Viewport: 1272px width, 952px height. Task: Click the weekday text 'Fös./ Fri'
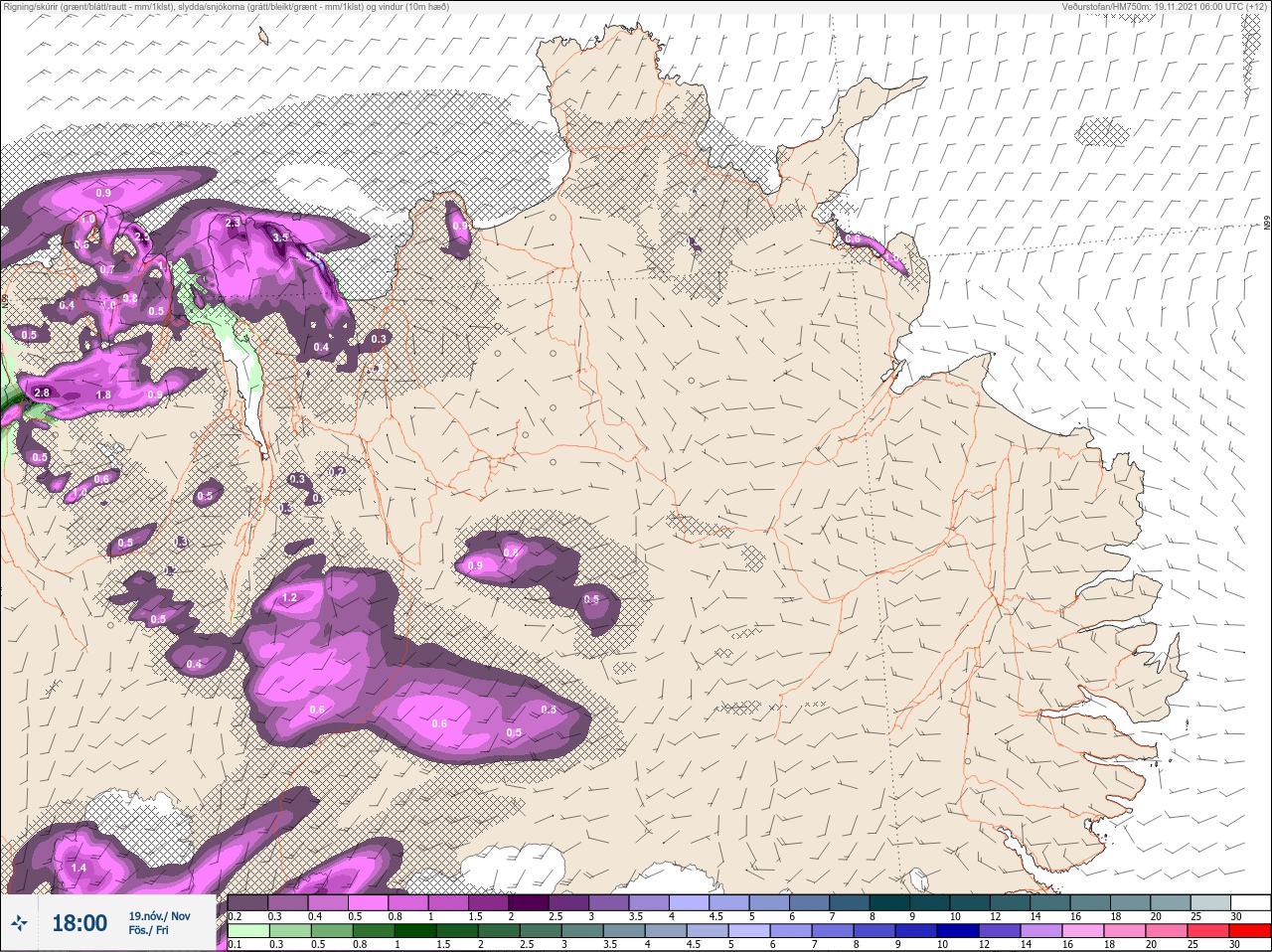pyautogui.click(x=147, y=932)
